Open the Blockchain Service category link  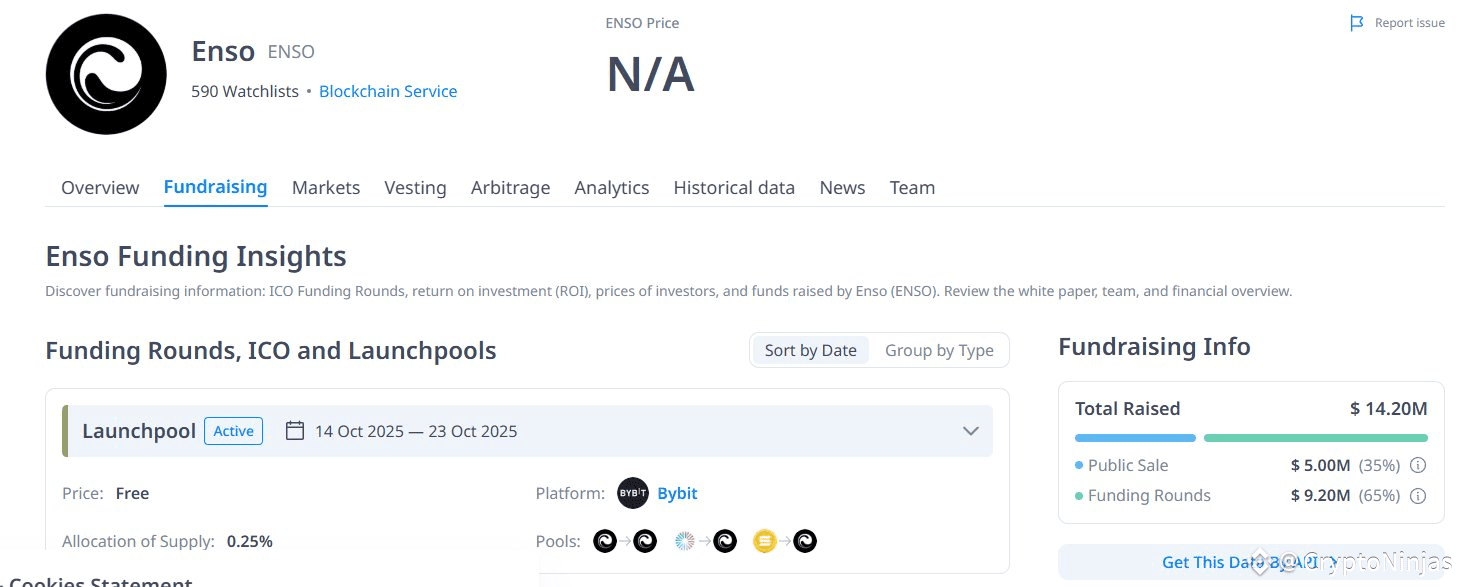click(x=388, y=91)
